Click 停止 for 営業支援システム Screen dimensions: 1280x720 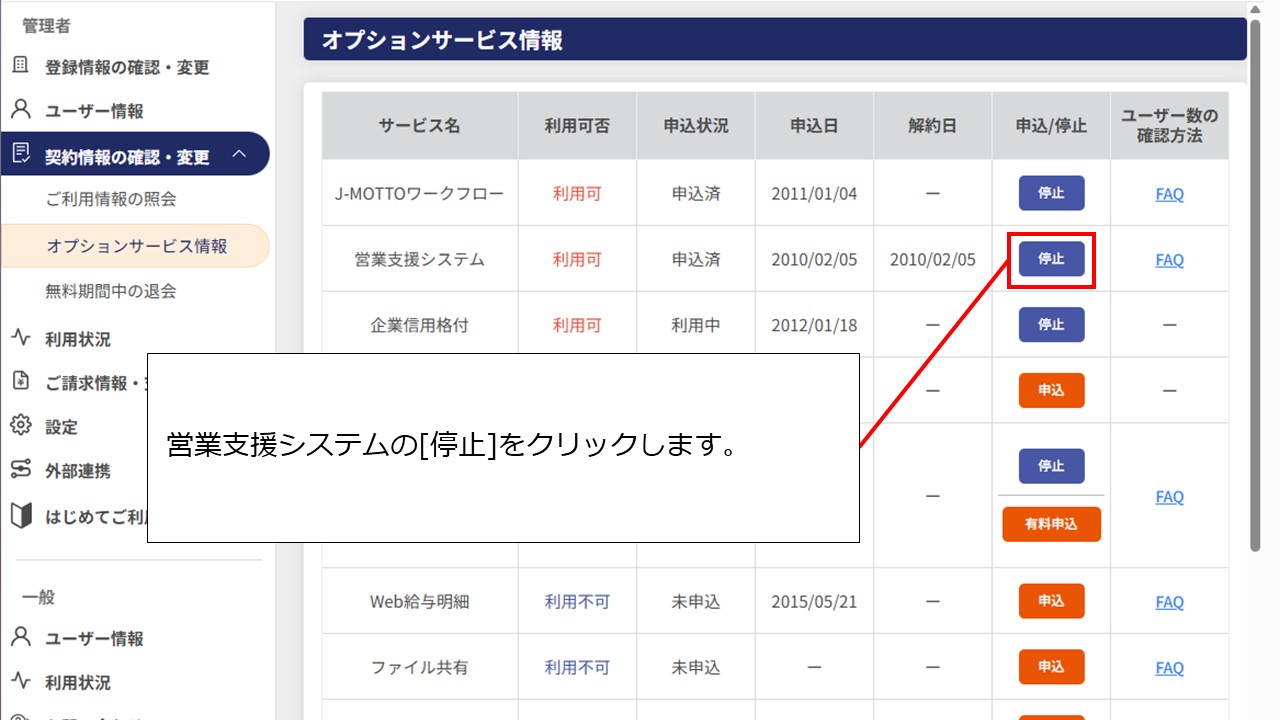tap(1051, 259)
